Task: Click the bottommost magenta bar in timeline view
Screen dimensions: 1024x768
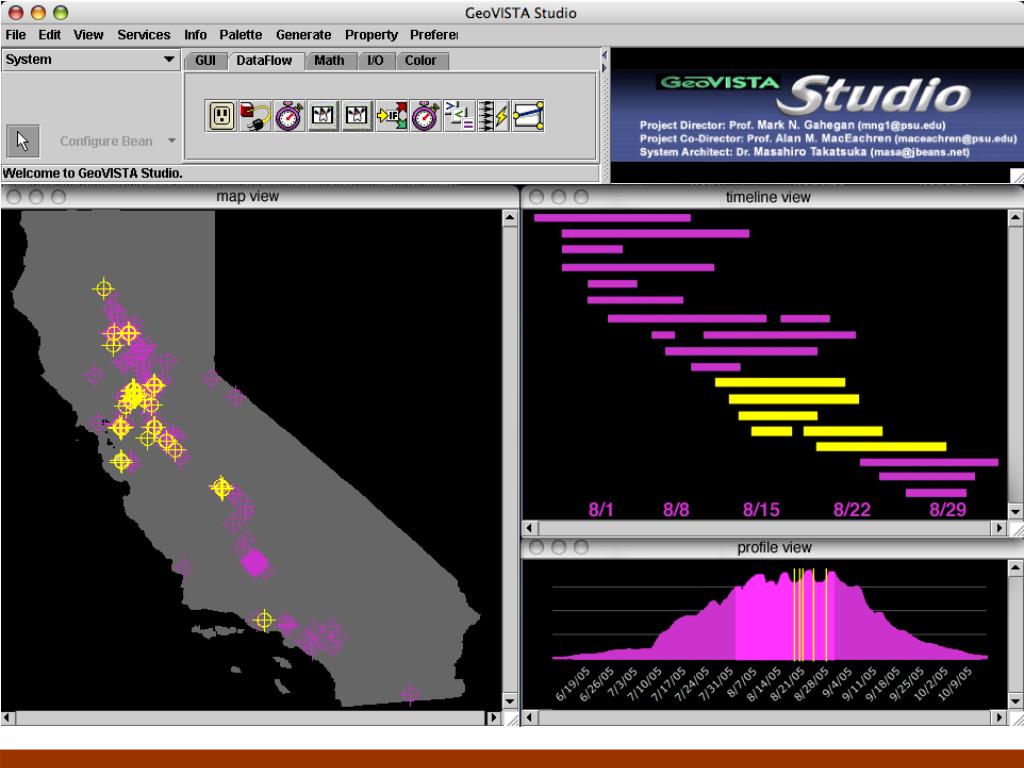Action: tap(936, 492)
